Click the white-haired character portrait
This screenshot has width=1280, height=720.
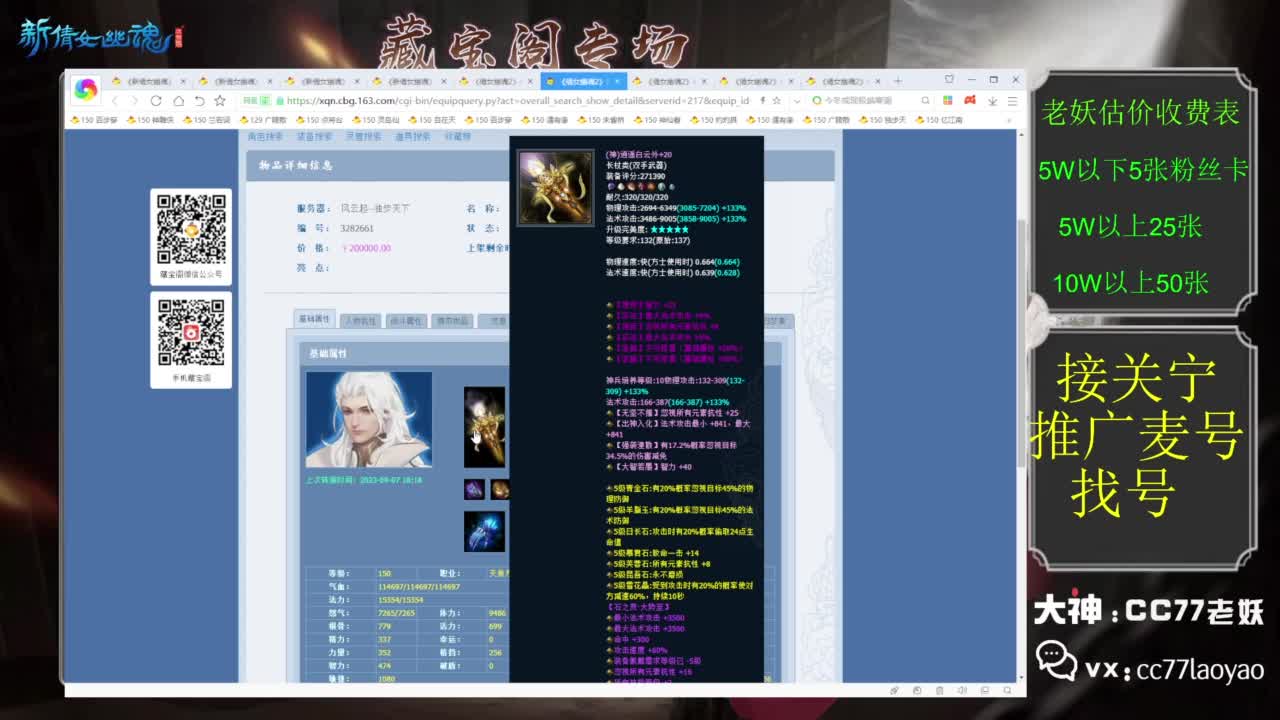point(369,420)
